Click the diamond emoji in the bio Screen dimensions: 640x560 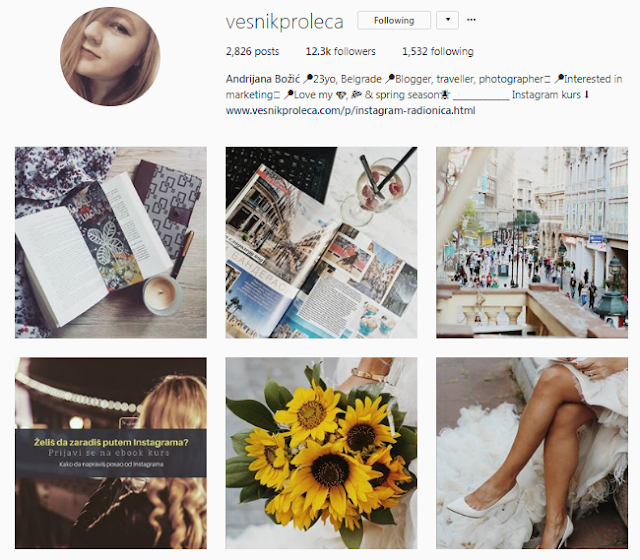click(x=341, y=95)
